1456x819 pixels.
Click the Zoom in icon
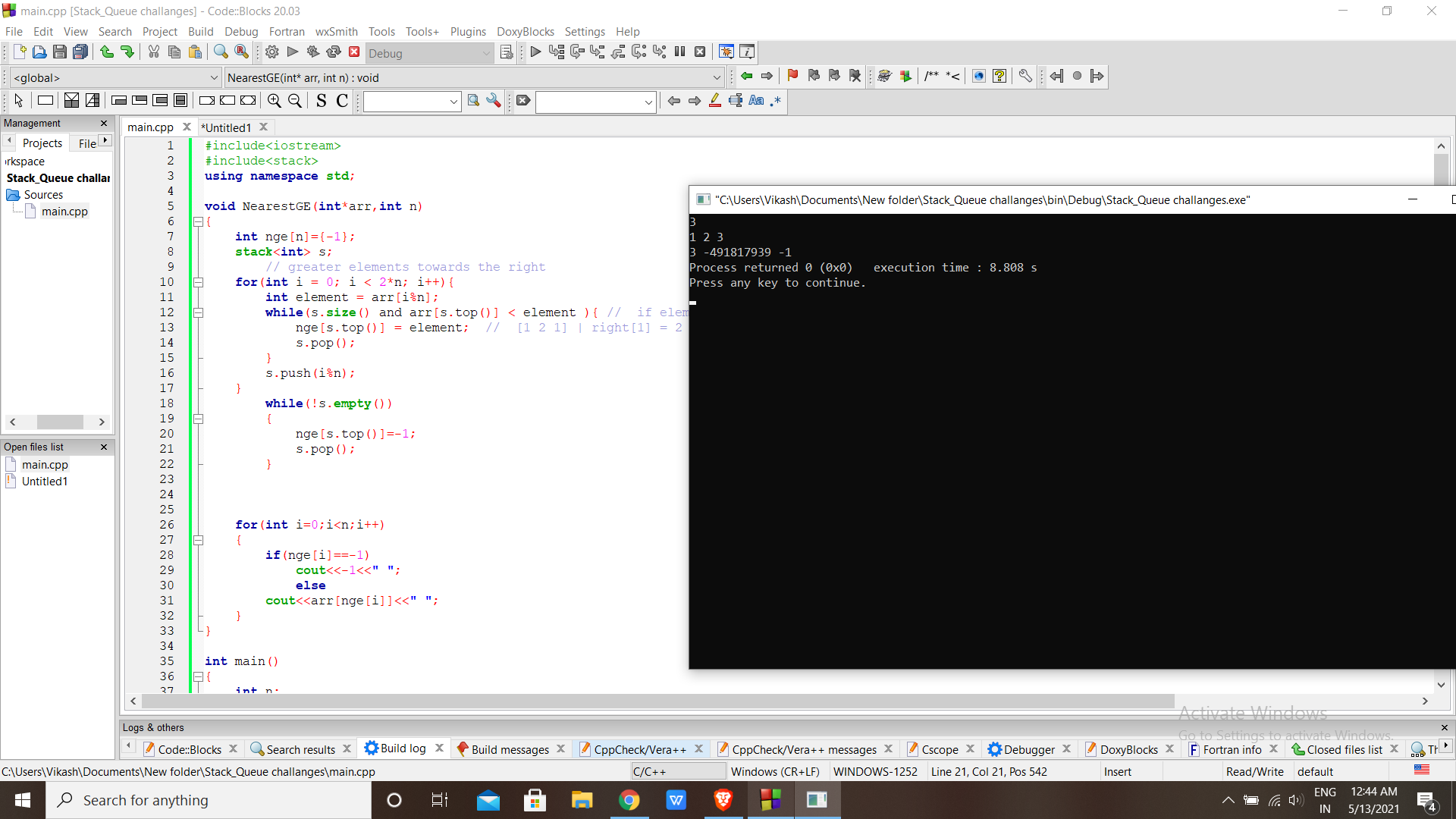(275, 101)
